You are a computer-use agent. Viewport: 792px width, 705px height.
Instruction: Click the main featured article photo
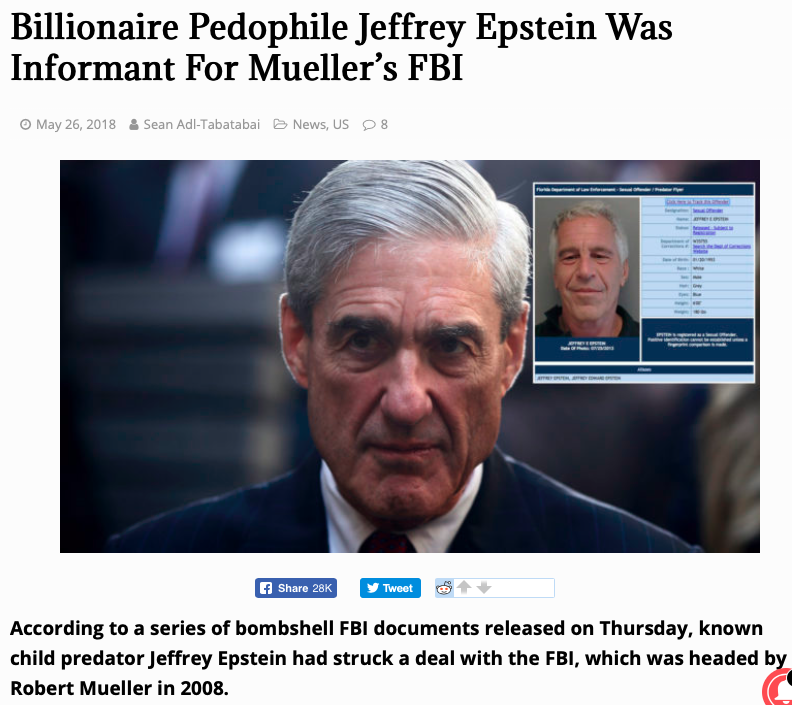click(410, 357)
